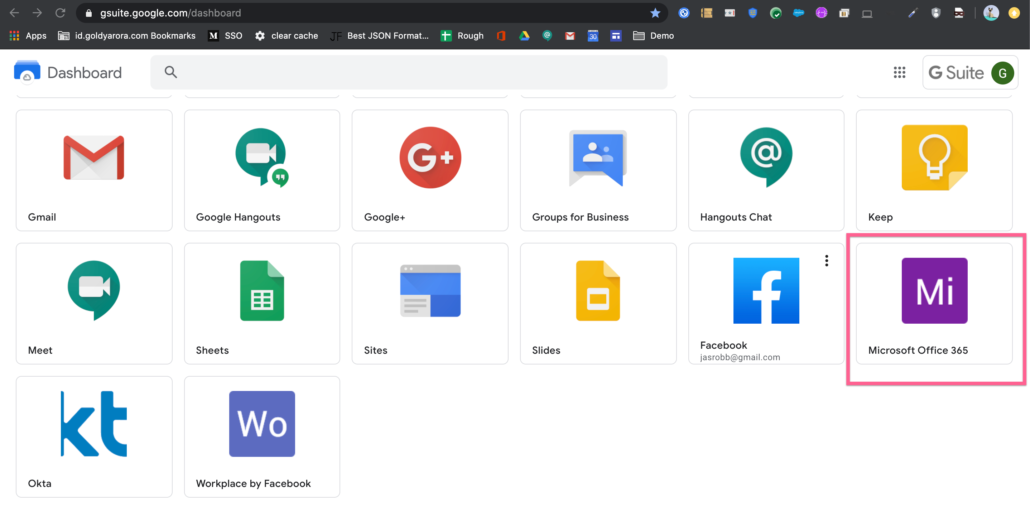The image size is (1030, 517).
Task: Click the jasrobb@gmail.com account text
Action: point(740,357)
